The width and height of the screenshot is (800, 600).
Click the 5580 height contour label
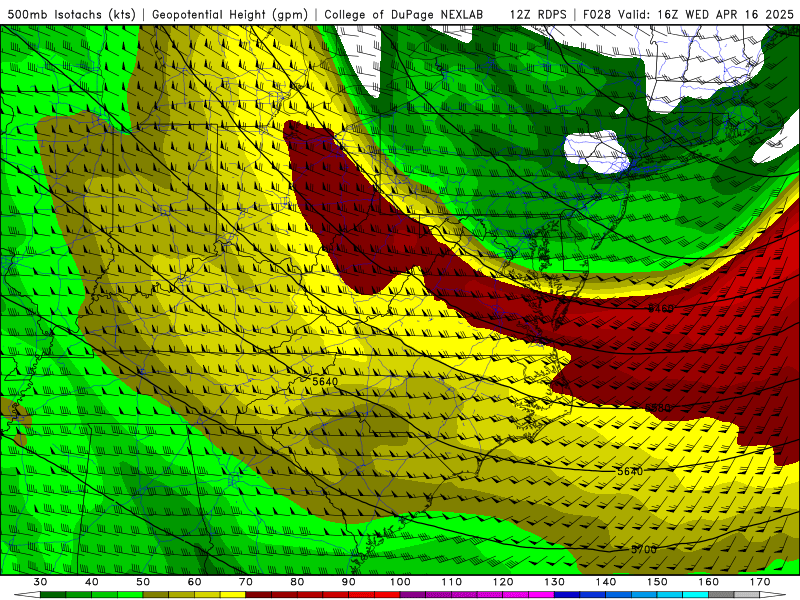click(x=658, y=408)
